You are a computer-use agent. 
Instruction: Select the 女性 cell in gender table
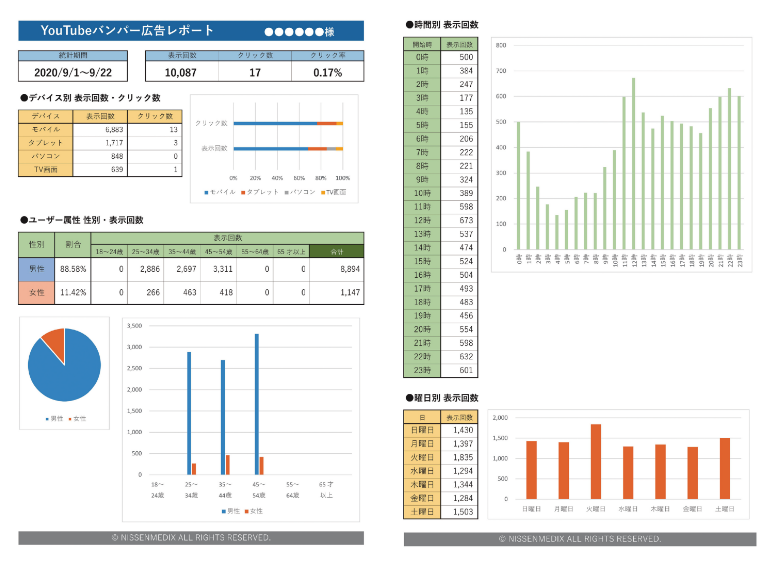tap(37, 292)
